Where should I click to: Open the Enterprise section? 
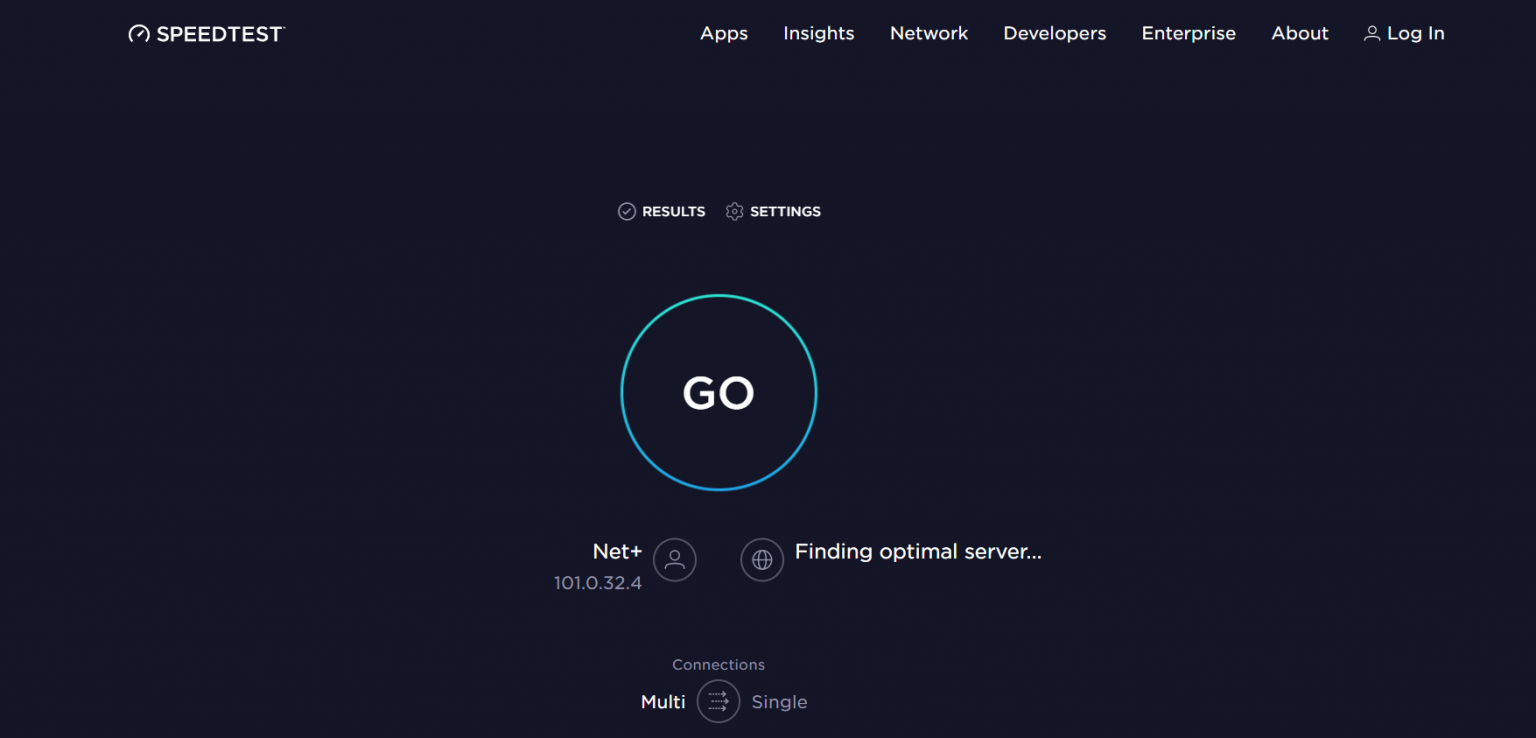tap(1188, 33)
